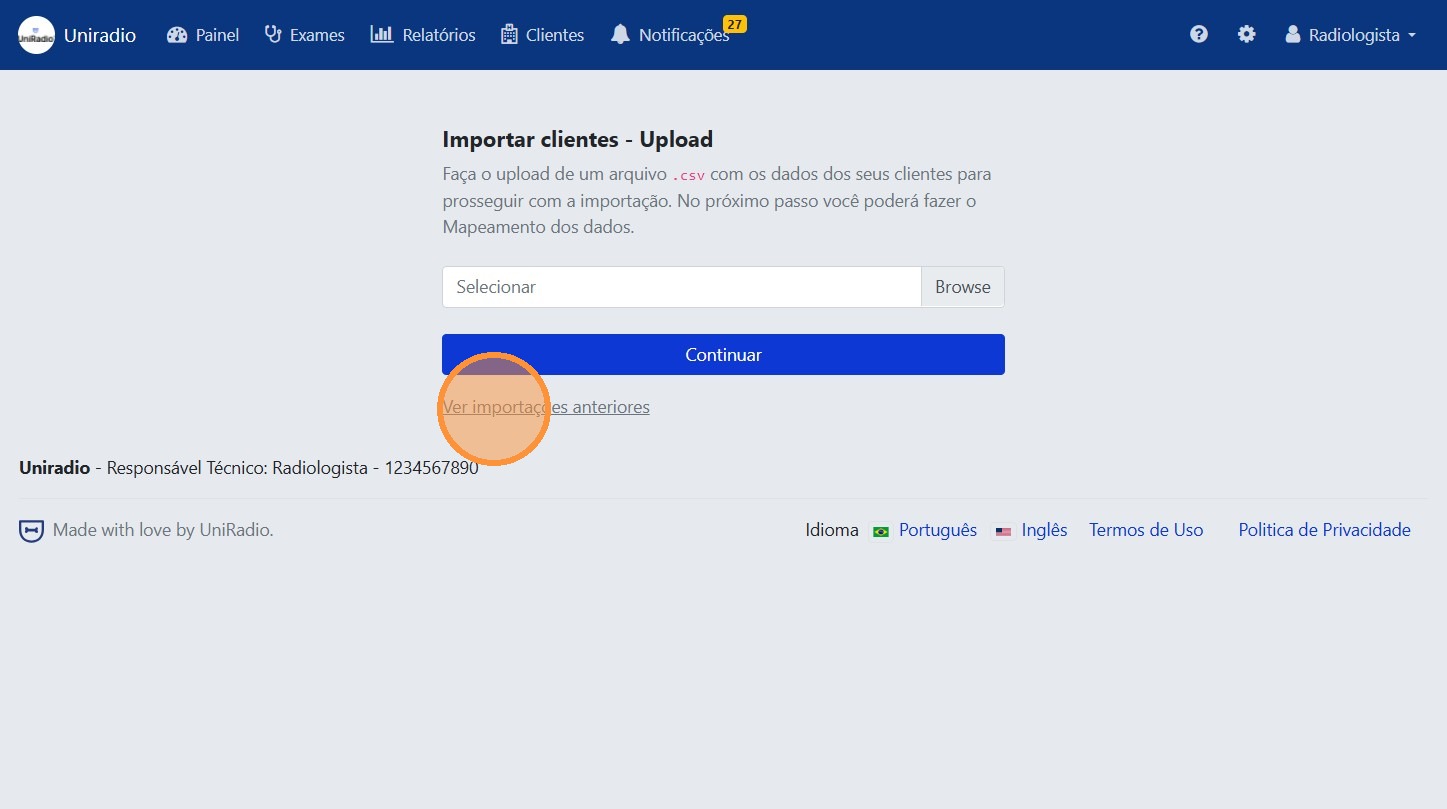Click the Continuar button
Screen dimensions: 1447x809
tap(722, 354)
